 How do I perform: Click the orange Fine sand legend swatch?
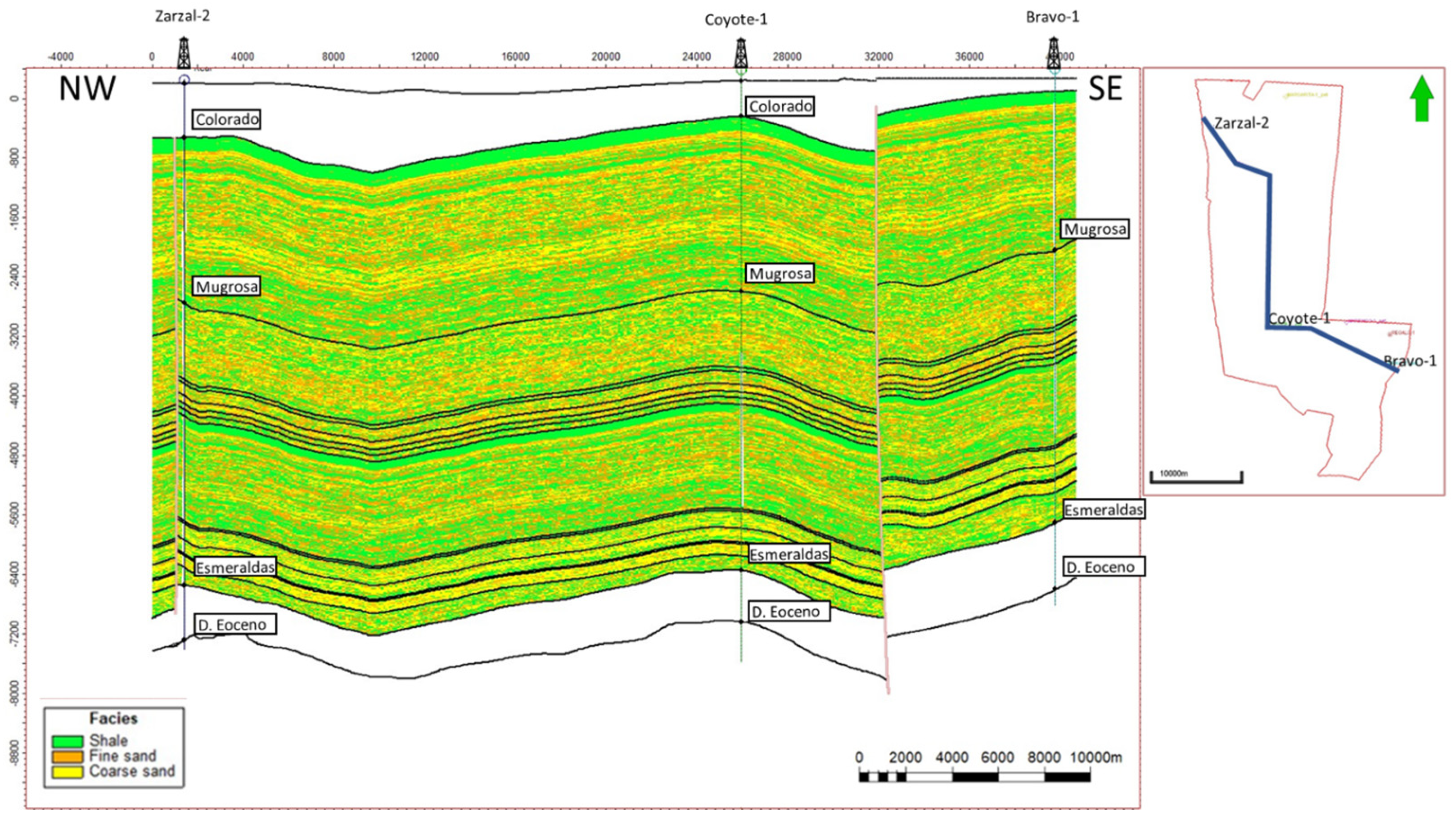pos(67,756)
